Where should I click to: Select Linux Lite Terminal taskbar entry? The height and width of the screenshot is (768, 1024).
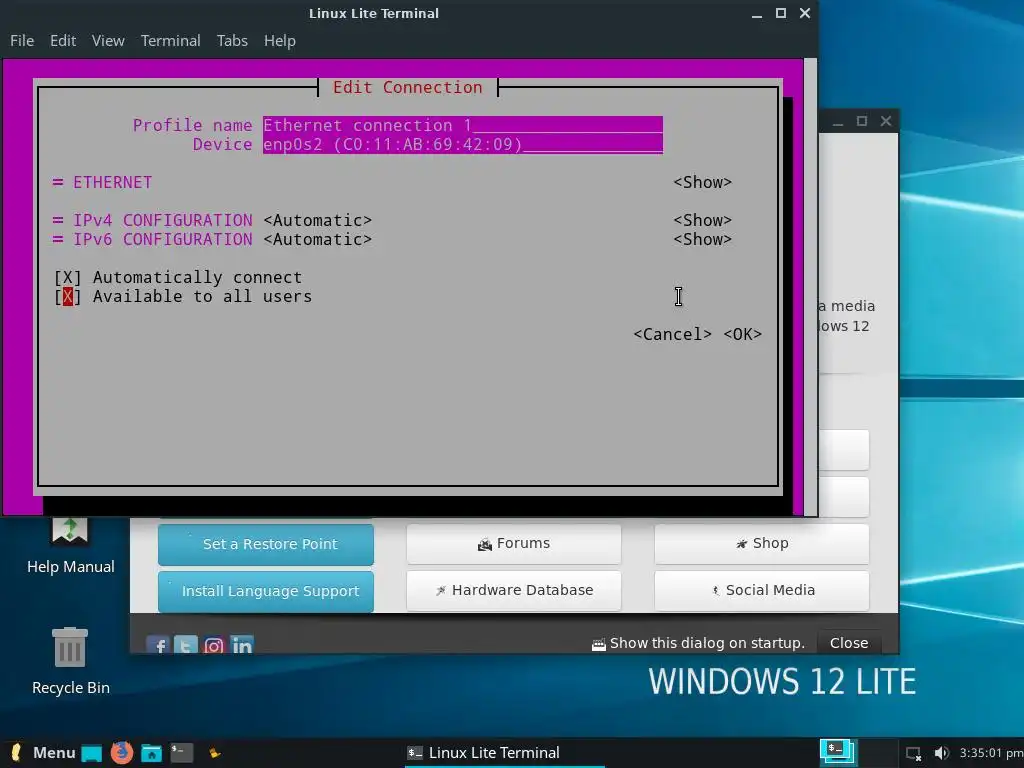click(x=504, y=753)
